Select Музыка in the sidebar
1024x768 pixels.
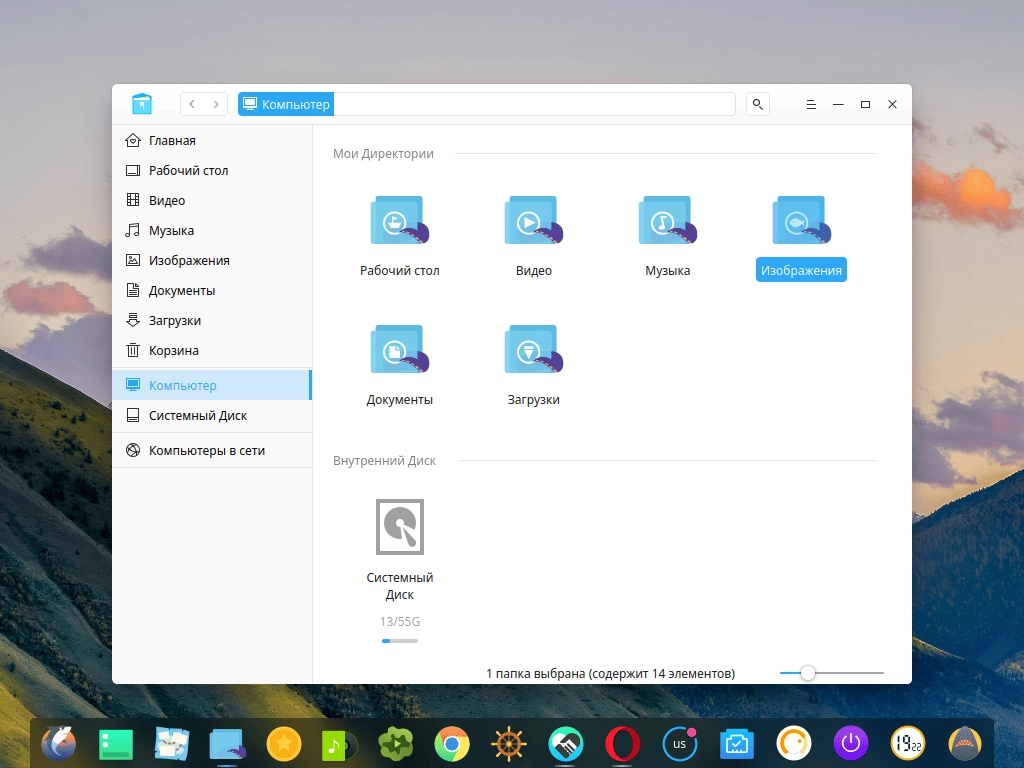[x=212, y=231]
